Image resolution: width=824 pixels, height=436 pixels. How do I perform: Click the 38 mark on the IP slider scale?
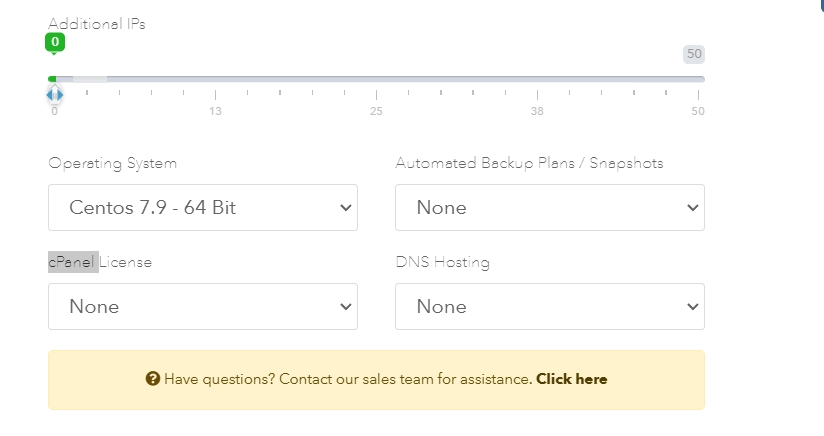point(538,110)
